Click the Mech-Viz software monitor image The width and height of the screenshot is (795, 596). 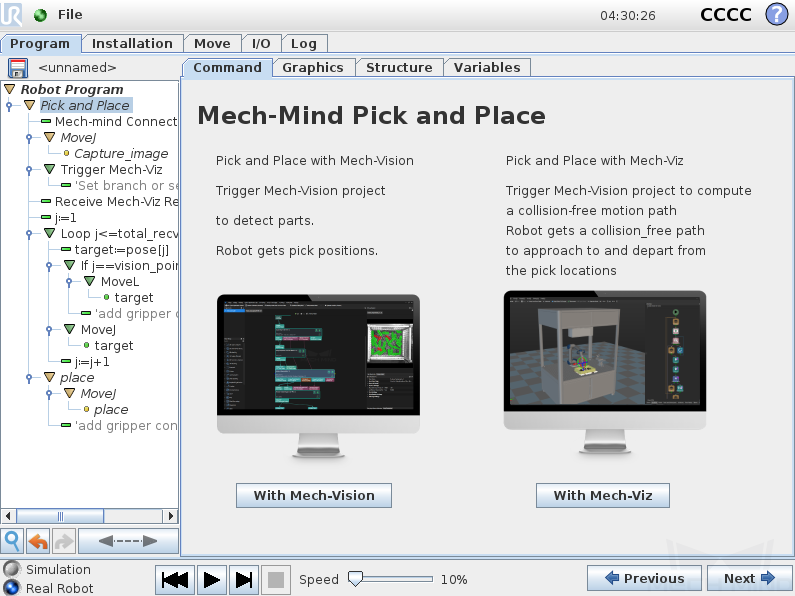click(605, 372)
